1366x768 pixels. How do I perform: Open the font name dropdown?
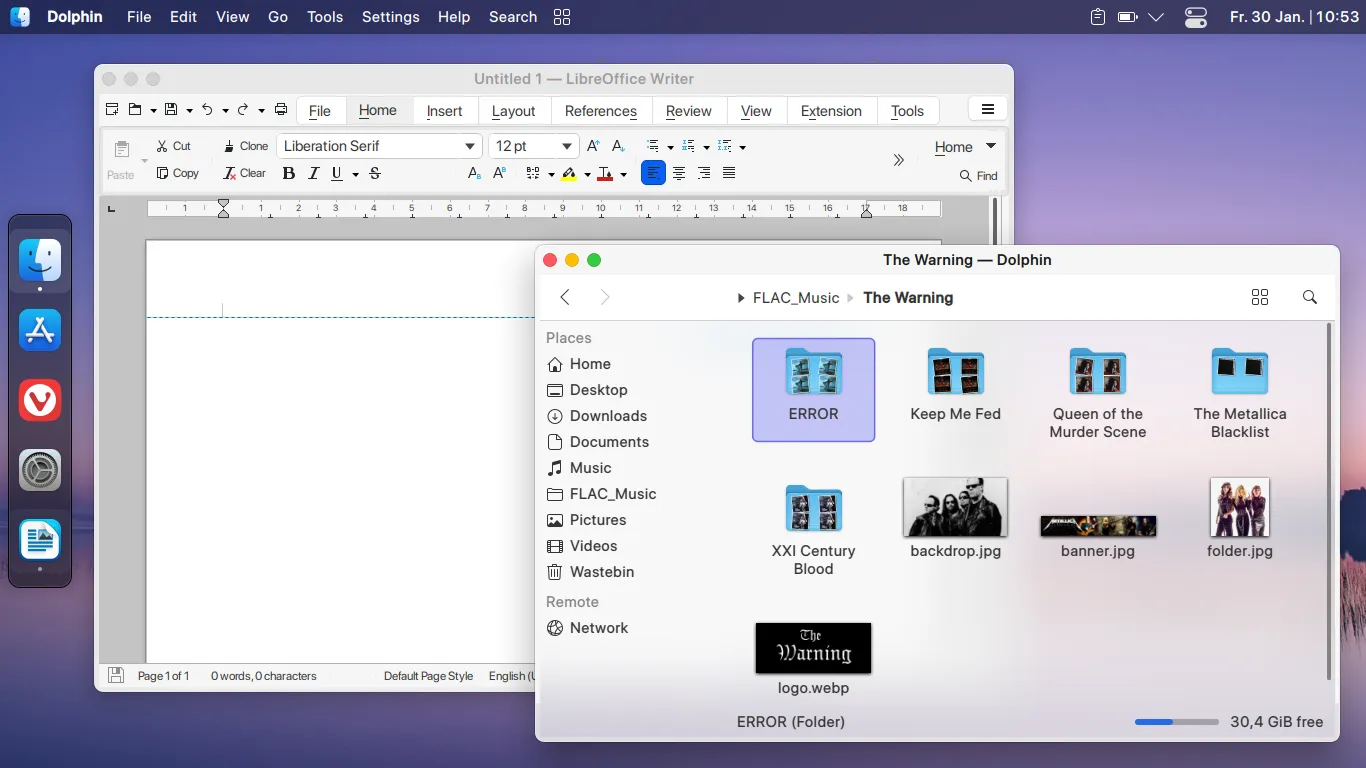[x=469, y=146]
